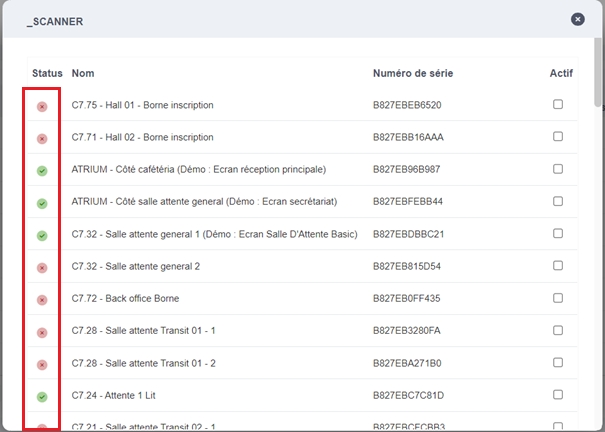The image size is (605, 432).
Task: Click red status icon for Transit 01 - 1
Action: (42, 333)
